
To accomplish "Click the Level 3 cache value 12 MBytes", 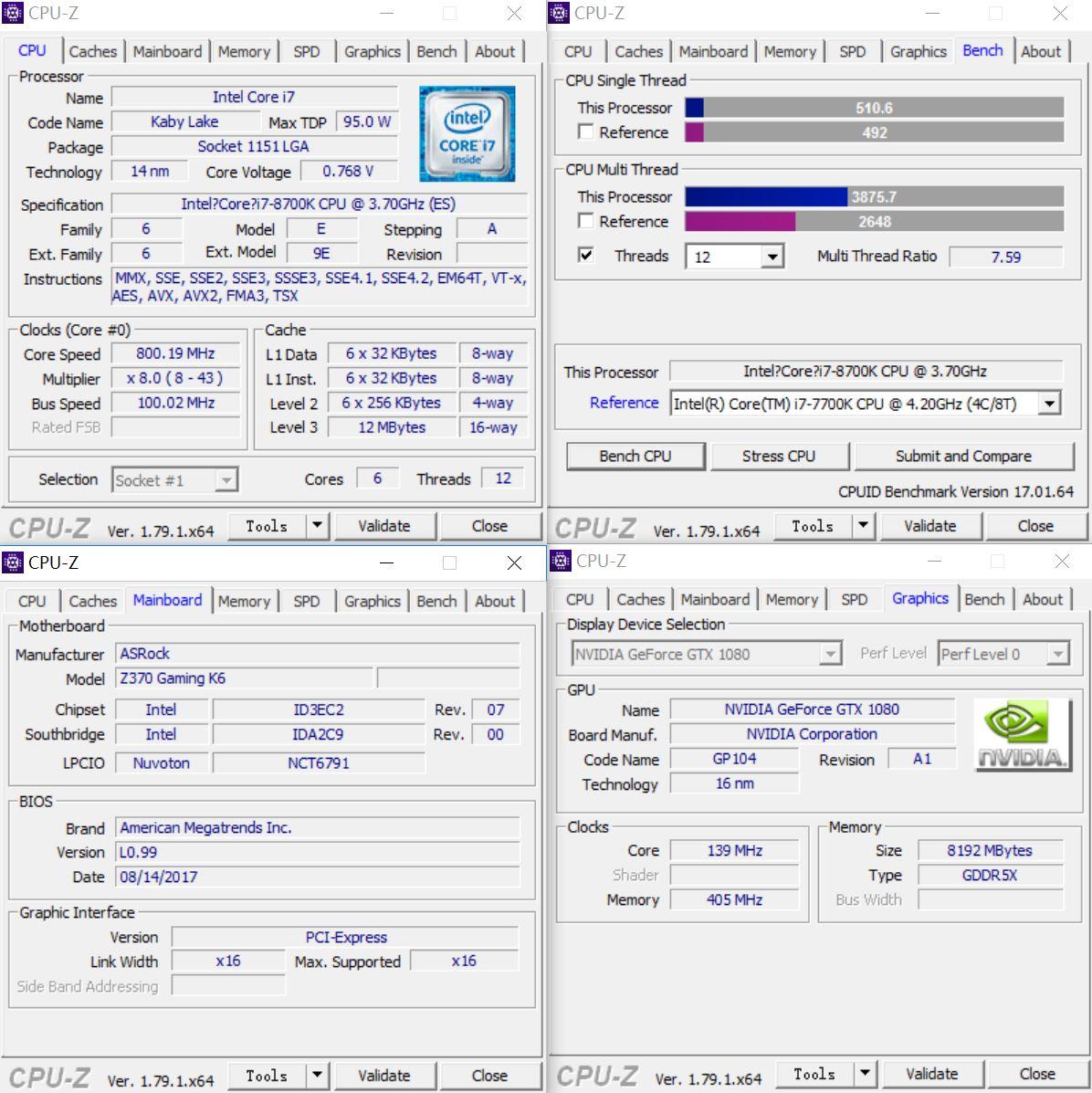I will [x=392, y=427].
